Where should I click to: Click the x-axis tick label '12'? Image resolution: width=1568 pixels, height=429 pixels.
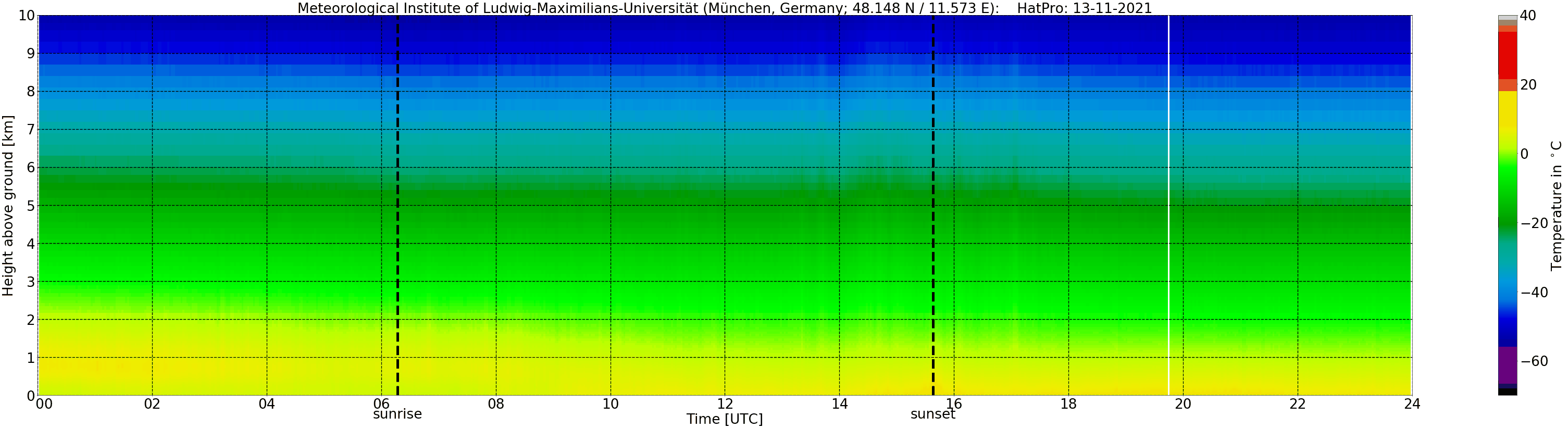pos(725,404)
